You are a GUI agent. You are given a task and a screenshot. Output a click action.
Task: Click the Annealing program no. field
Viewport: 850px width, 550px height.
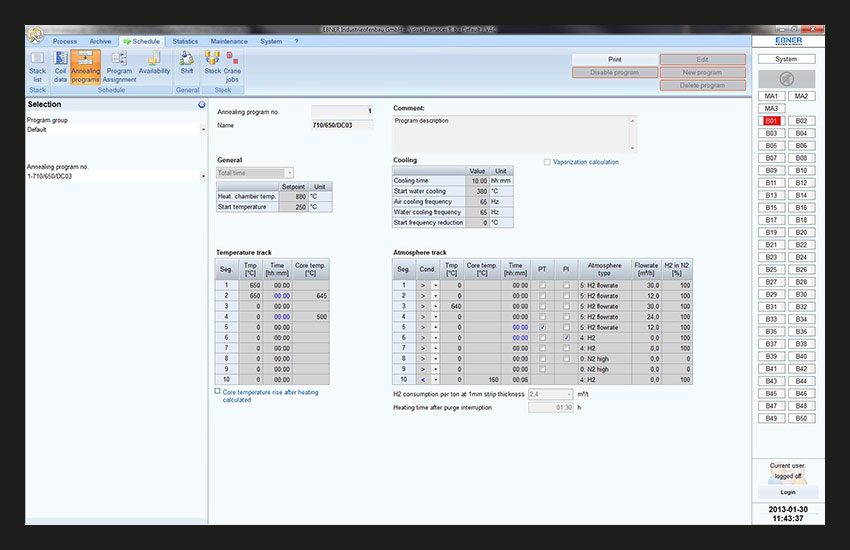[342, 111]
